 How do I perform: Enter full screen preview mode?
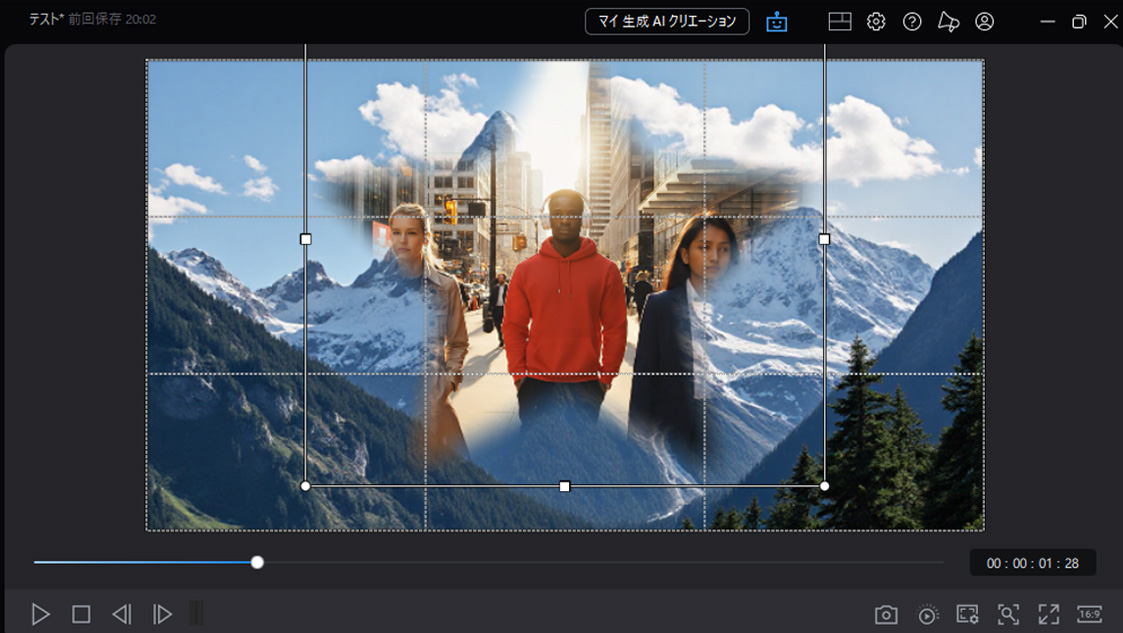(1047, 613)
